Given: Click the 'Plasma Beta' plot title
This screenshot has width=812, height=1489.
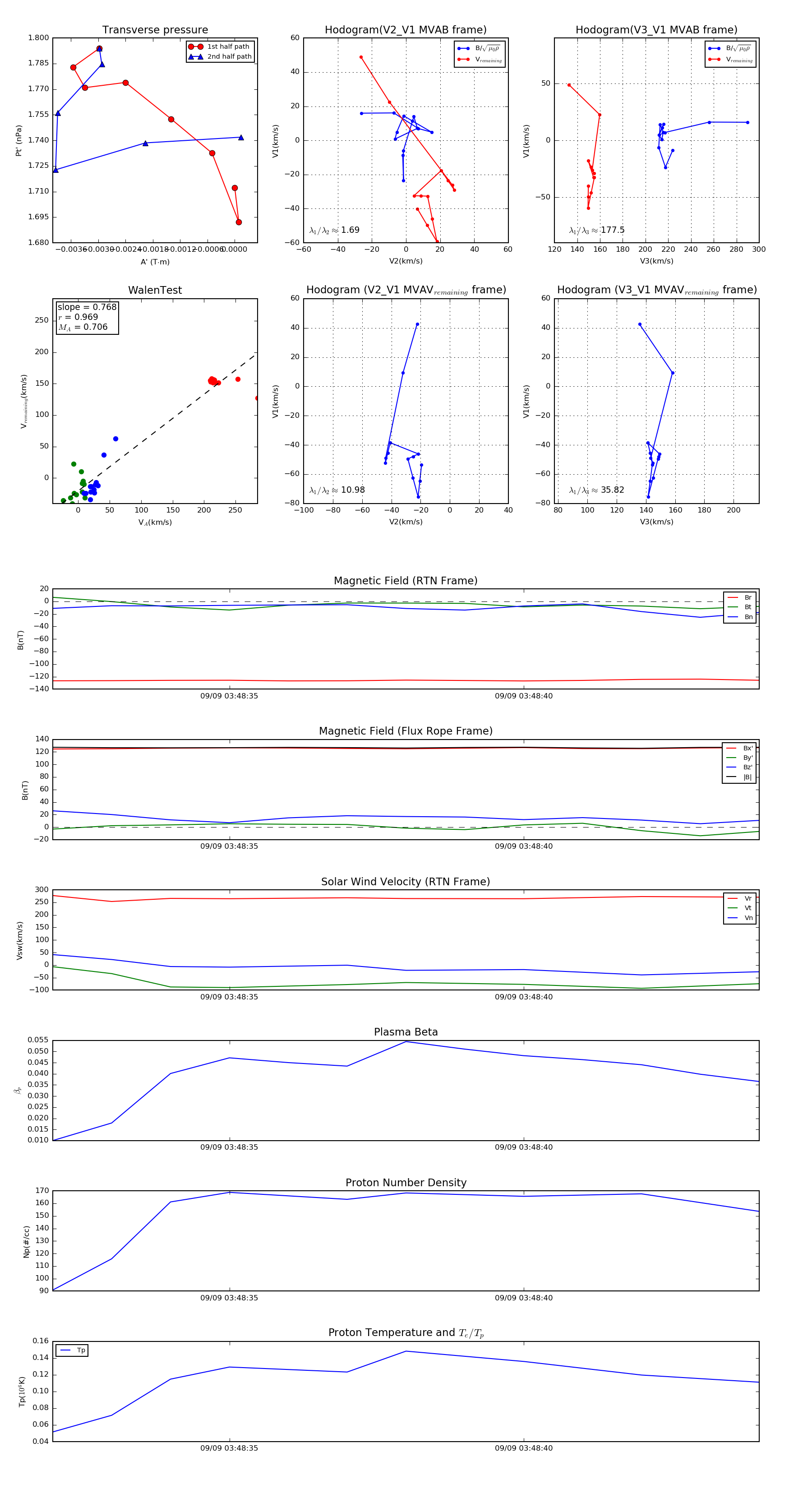Looking at the screenshot, I should pyautogui.click(x=406, y=1032).
